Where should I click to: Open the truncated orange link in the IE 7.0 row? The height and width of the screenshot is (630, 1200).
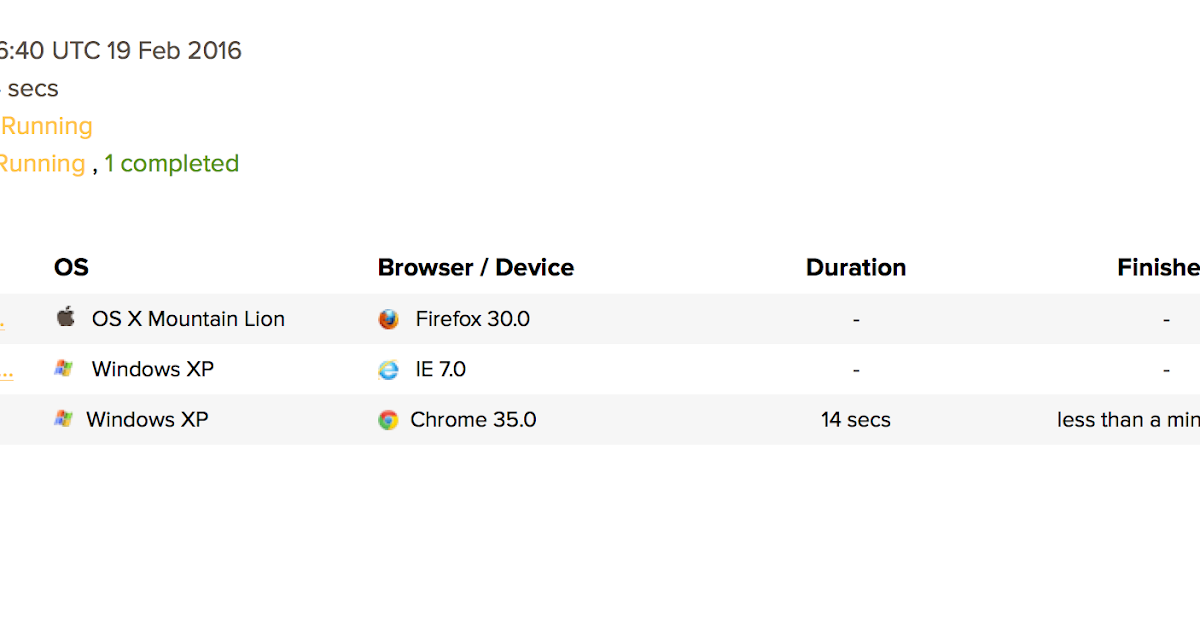6,372
